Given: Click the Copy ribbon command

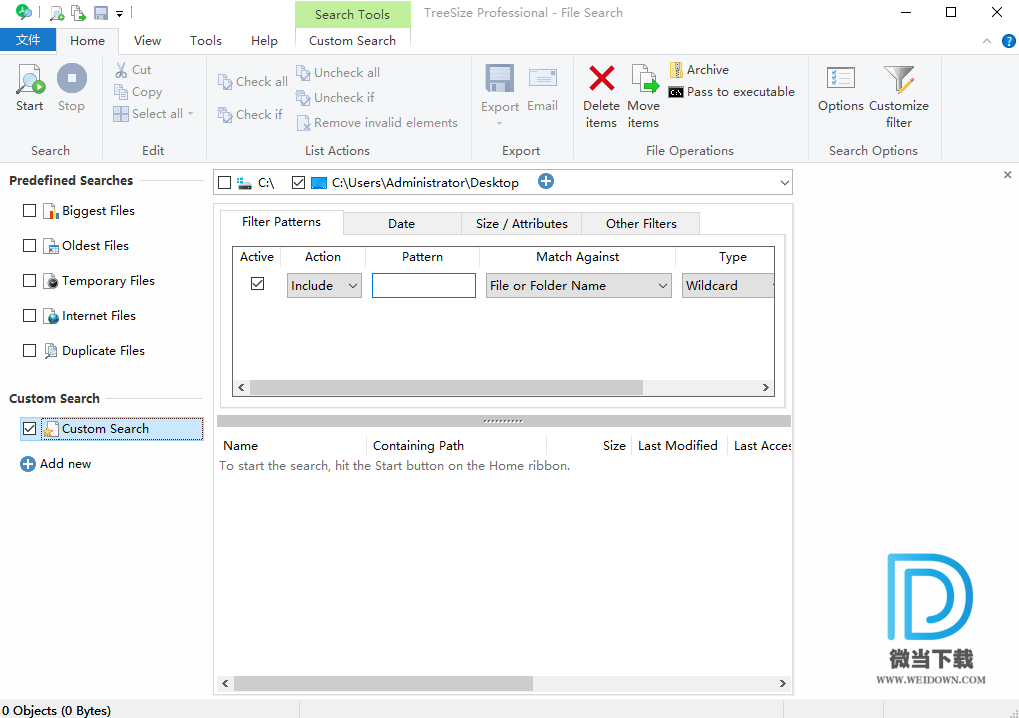Looking at the screenshot, I should click(x=138, y=92).
